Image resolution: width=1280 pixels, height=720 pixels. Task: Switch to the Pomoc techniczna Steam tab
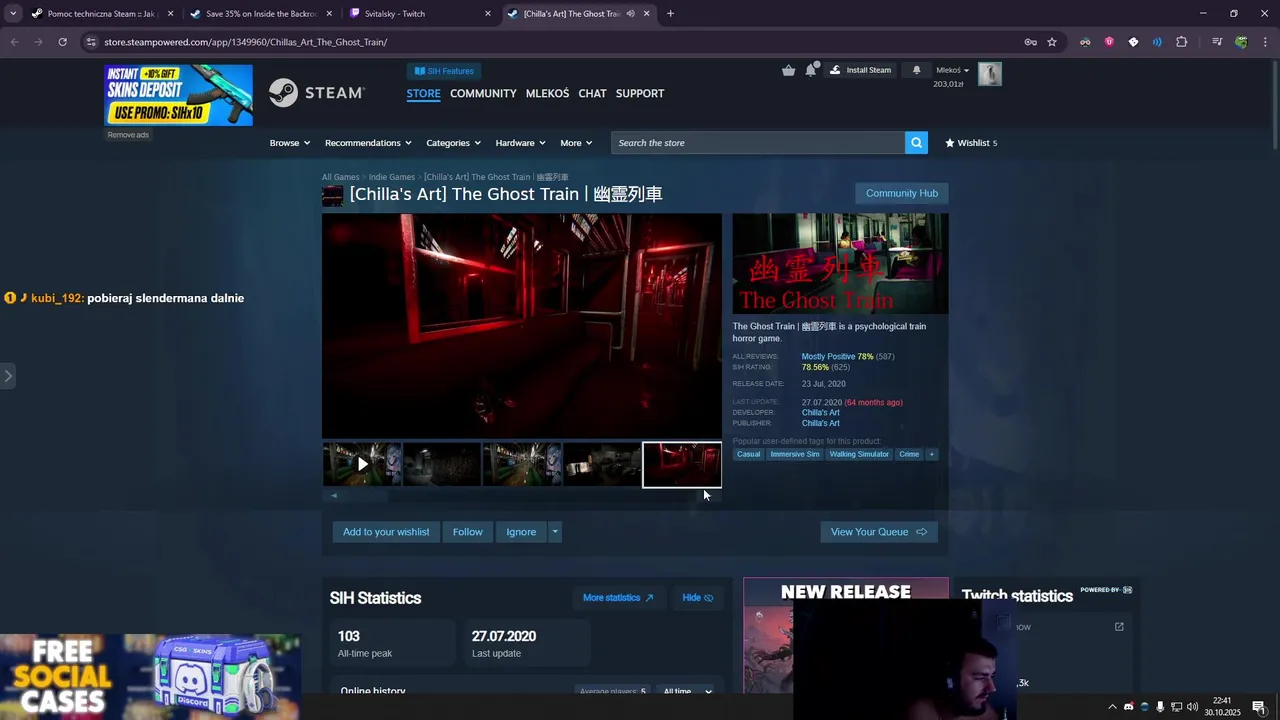pos(101,14)
